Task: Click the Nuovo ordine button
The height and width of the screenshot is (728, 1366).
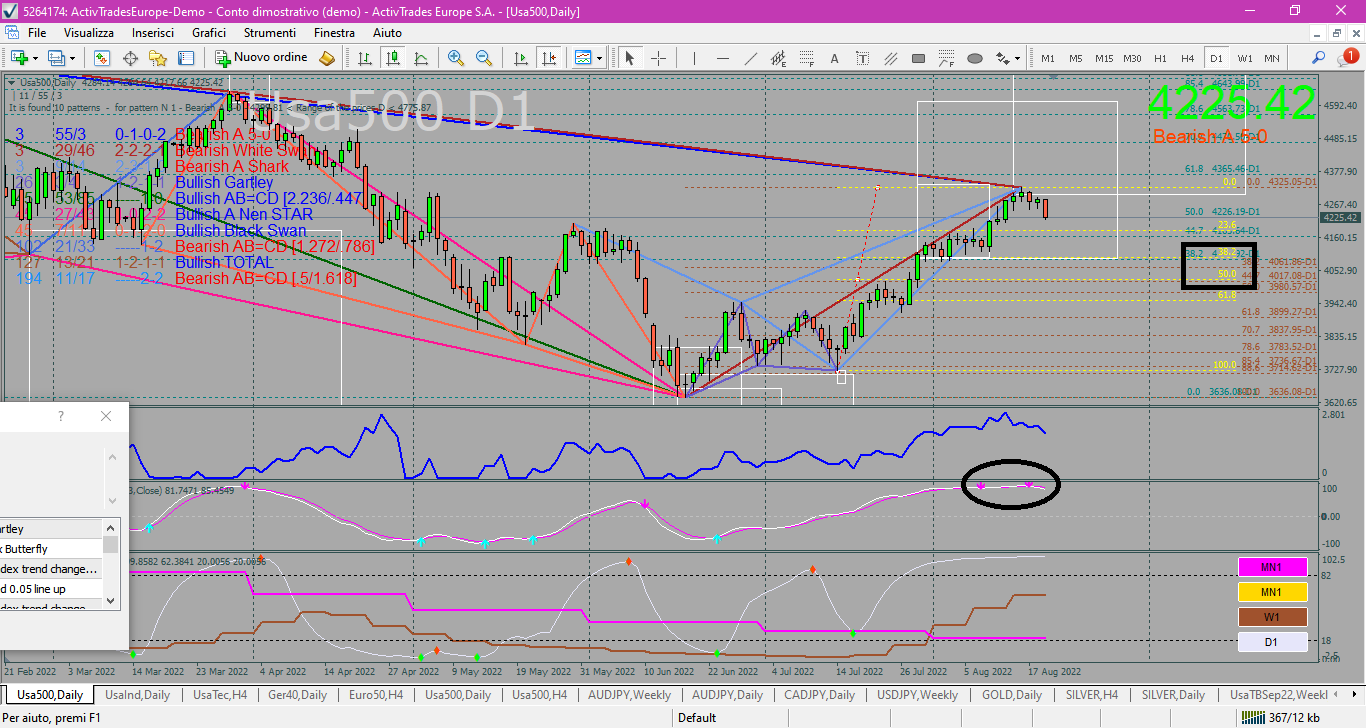Action: 262,58
